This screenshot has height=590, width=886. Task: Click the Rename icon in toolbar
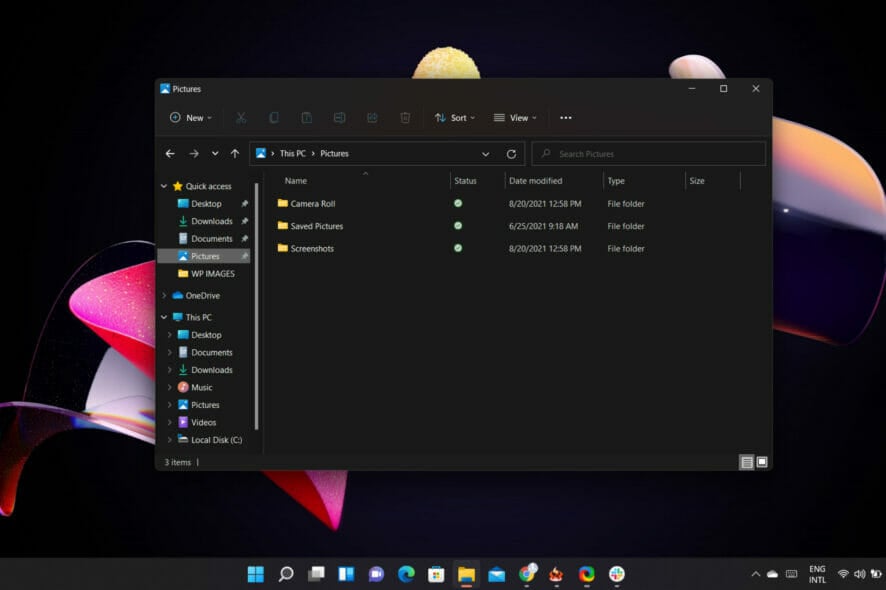point(339,118)
